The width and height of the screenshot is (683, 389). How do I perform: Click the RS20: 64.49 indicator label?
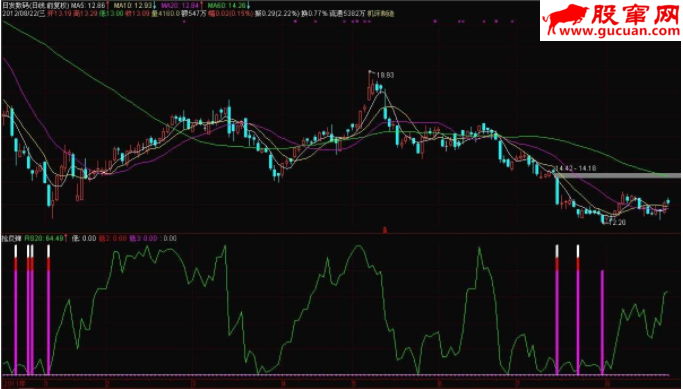coord(43,238)
